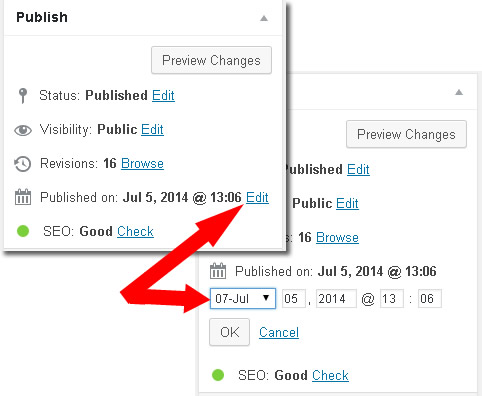Click Preview Changes in the front panel
The height and width of the screenshot is (396, 482).
point(211,60)
